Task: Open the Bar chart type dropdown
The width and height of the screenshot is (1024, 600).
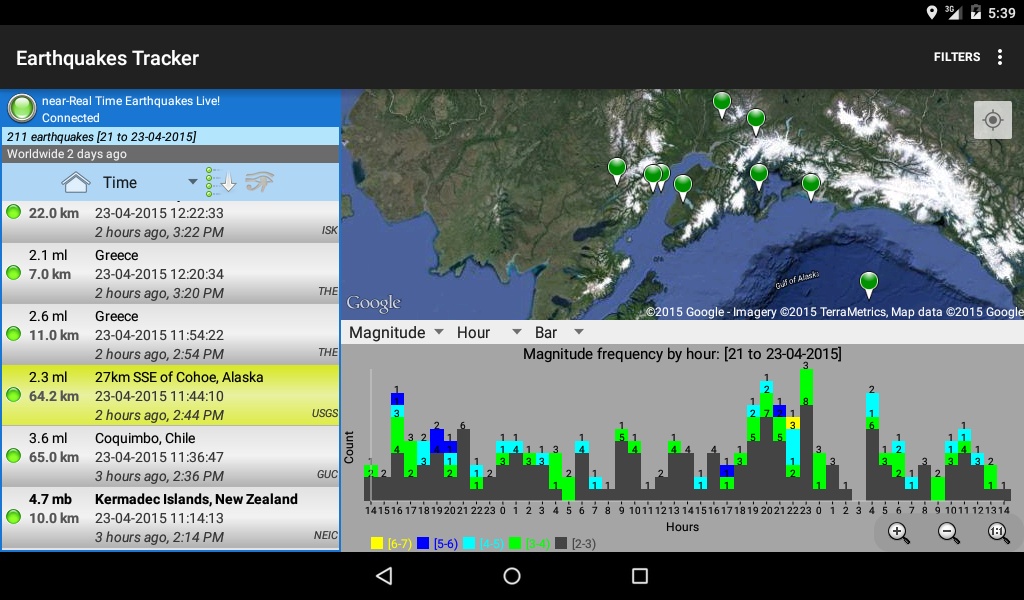Action: coord(558,332)
